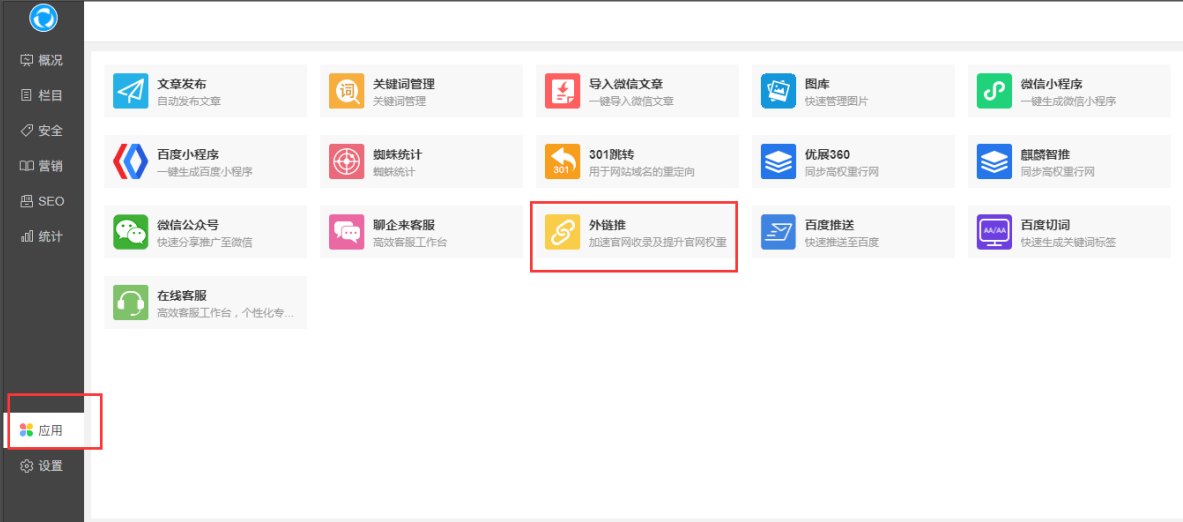
Task: Click description 一键导入微信文章
Action: pos(631,101)
